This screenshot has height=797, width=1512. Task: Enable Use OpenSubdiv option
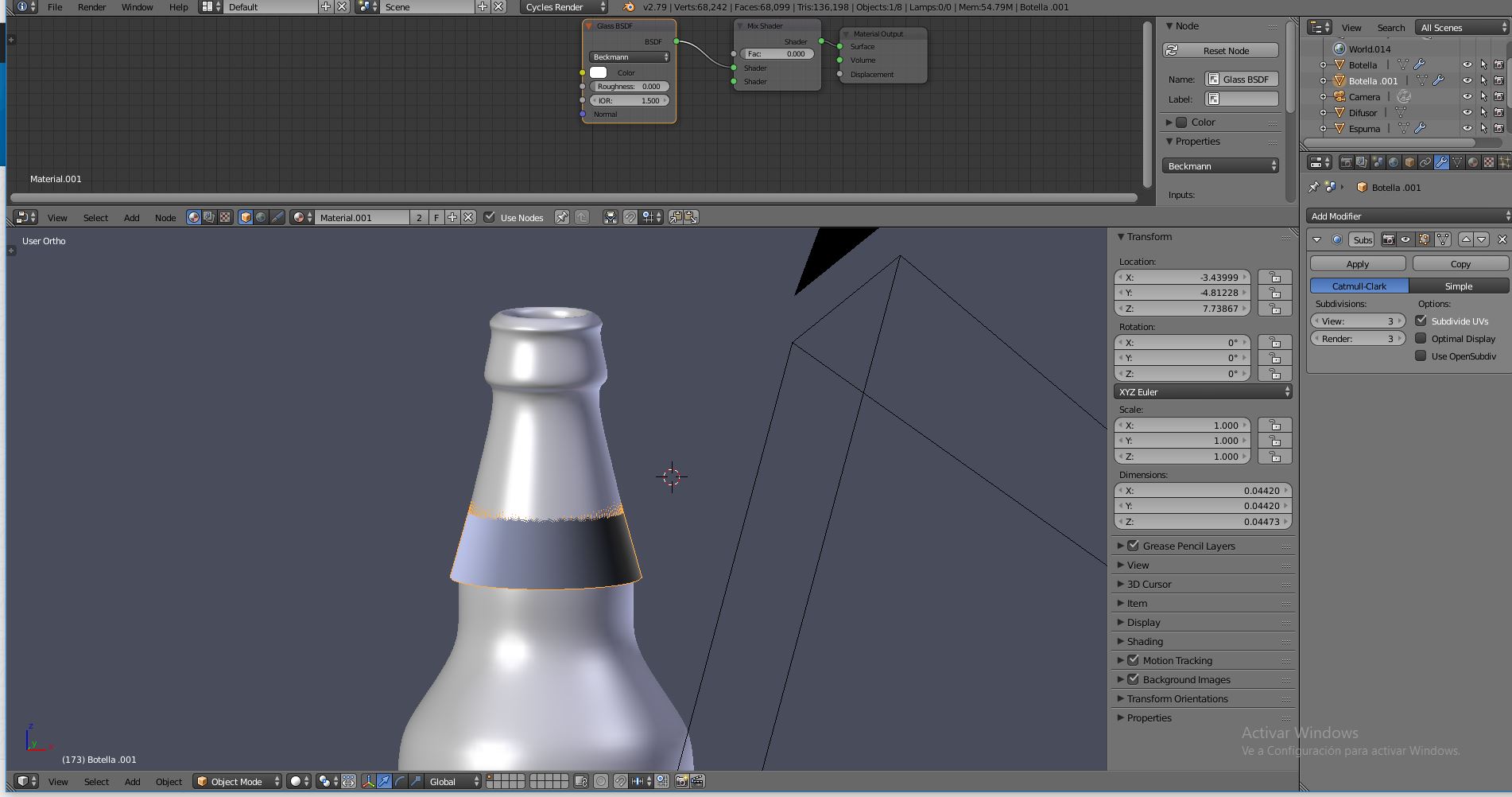(1421, 356)
